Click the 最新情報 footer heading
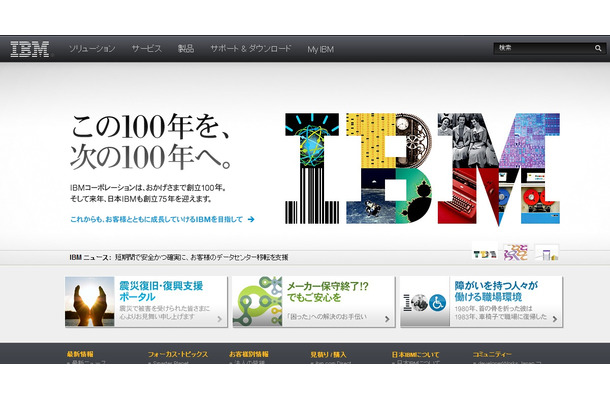The width and height of the screenshot is (610, 400). (x=80, y=354)
